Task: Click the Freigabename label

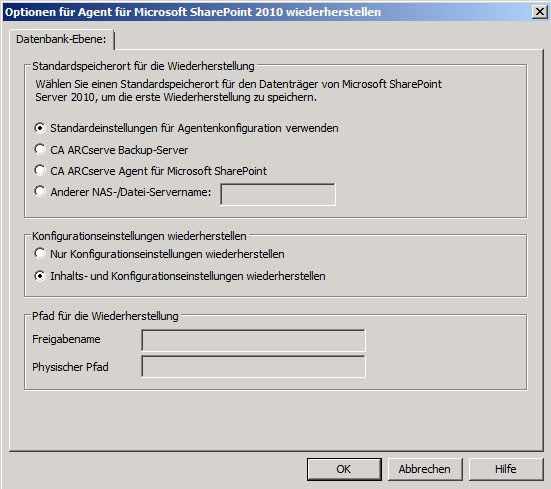Action: click(66, 339)
